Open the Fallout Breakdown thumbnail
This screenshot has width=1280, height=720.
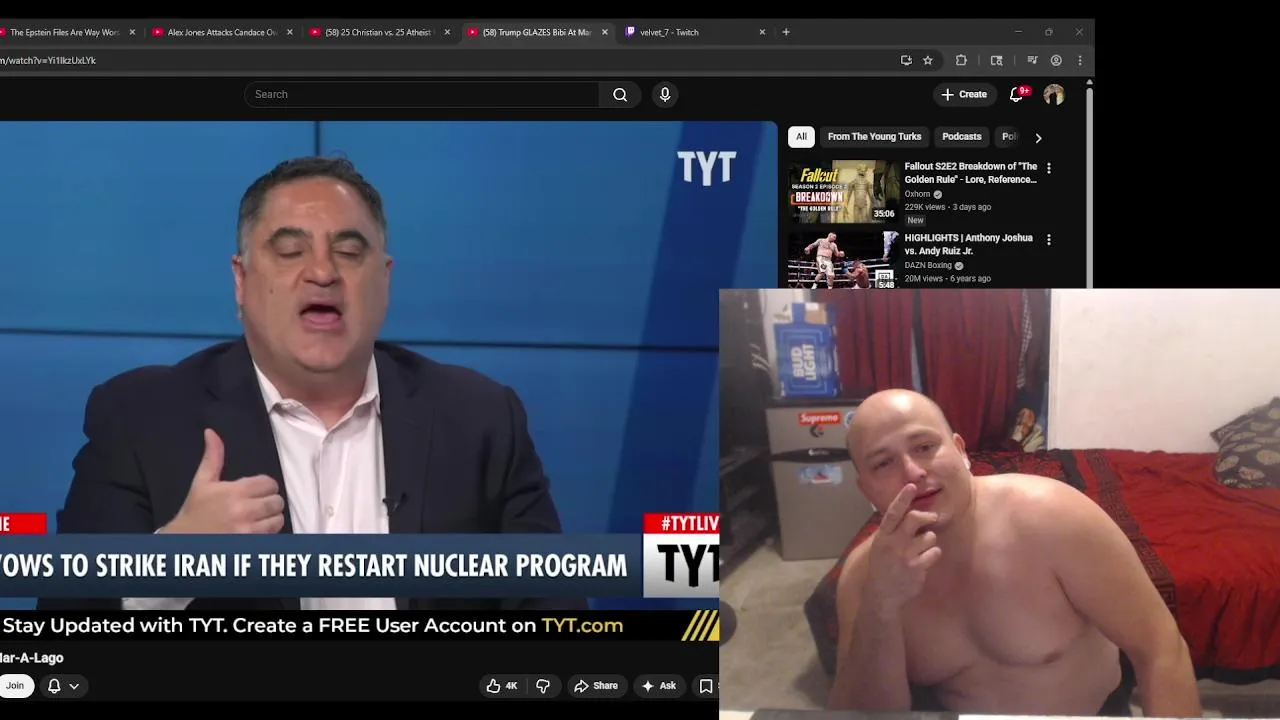click(844, 191)
